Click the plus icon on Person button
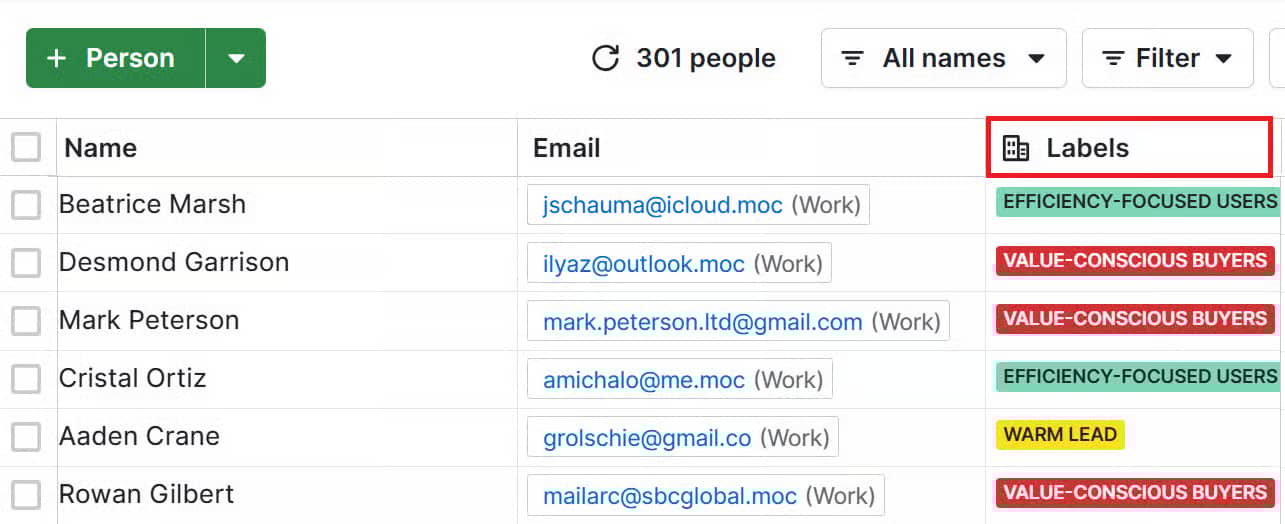The image size is (1285, 524). click(x=57, y=58)
